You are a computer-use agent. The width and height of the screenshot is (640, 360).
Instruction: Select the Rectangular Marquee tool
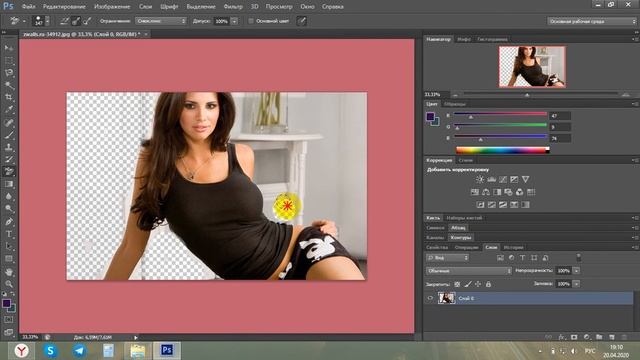point(9,60)
